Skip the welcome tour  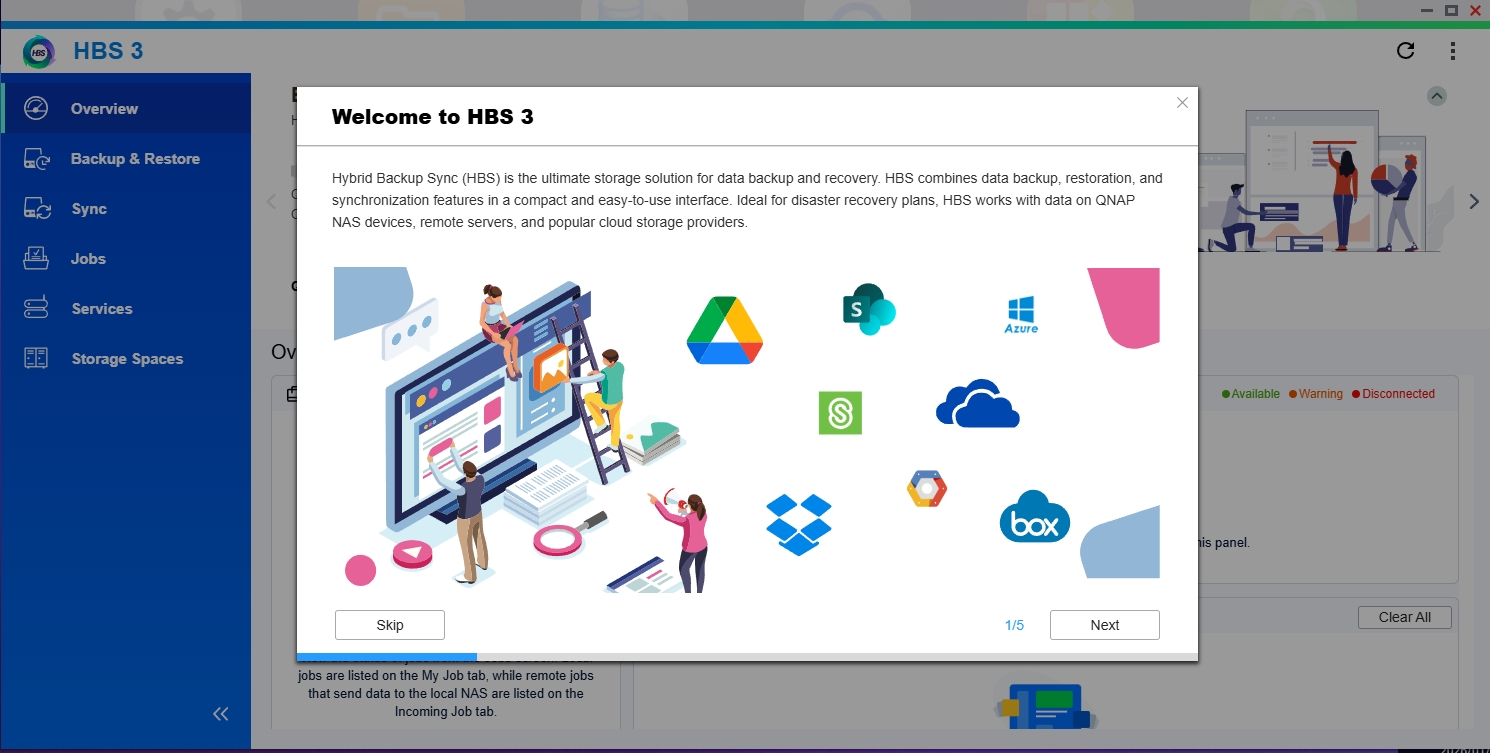(x=390, y=625)
